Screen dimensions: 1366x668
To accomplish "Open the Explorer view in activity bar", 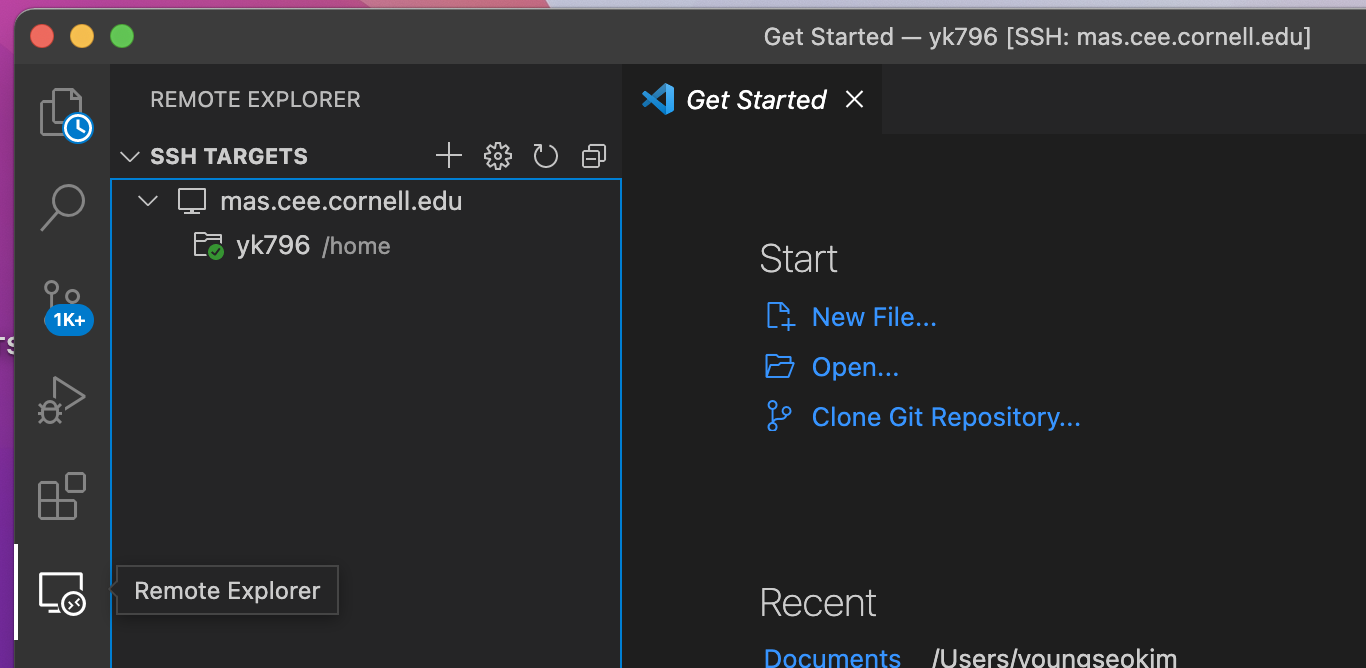I will [x=65, y=115].
